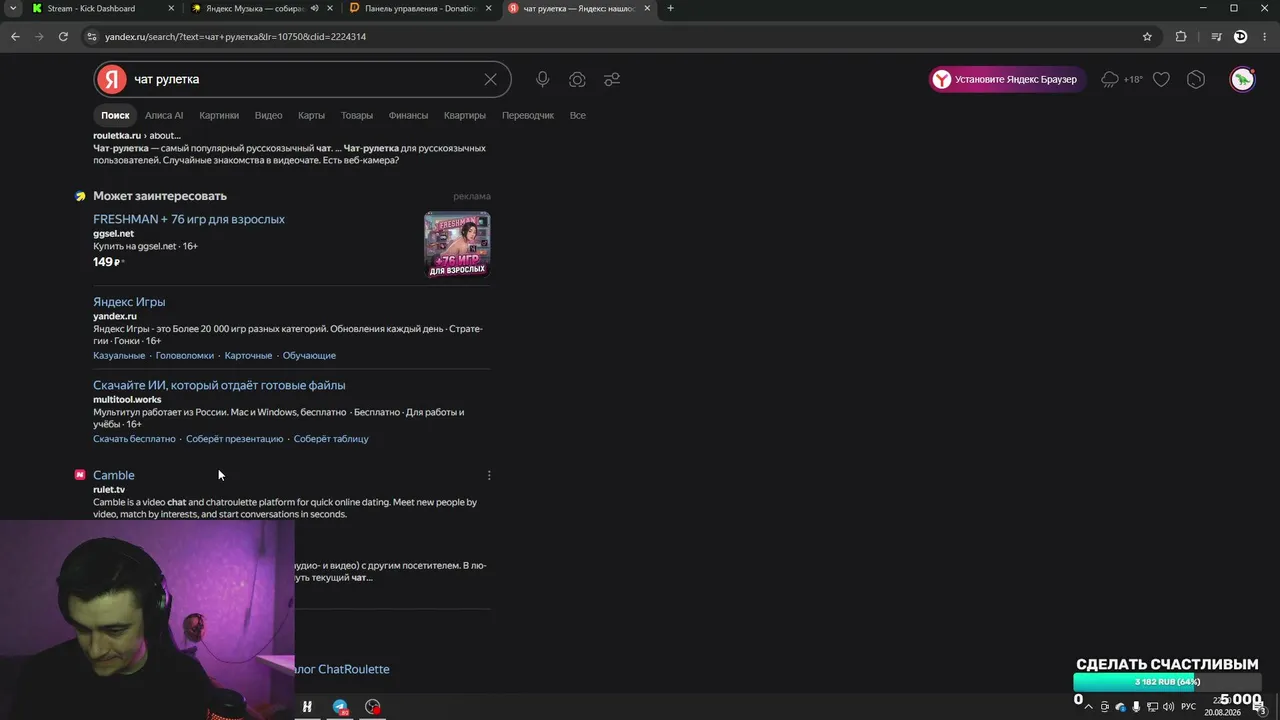
Task: Open the Camble search result
Action: [x=113, y=475]
